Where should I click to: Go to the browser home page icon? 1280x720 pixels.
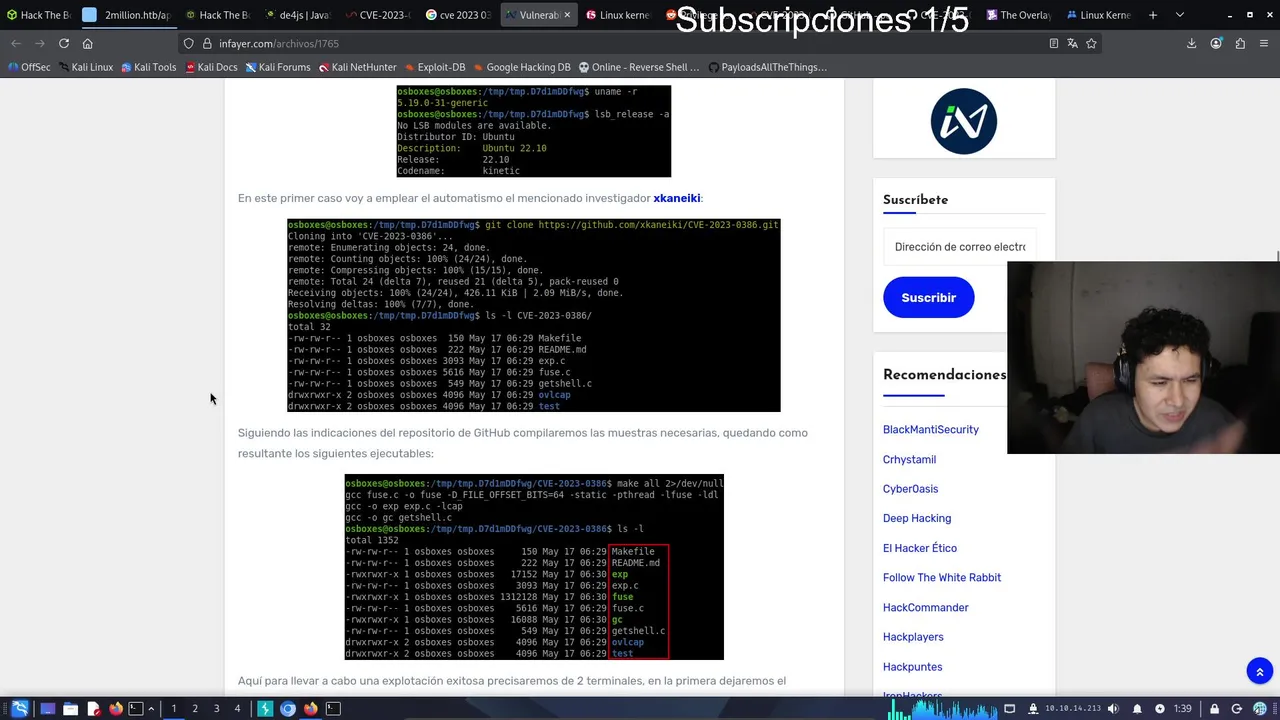point(88,44)
